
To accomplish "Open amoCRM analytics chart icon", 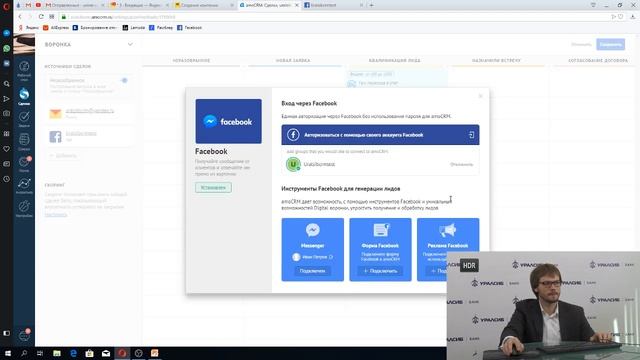I will [x=24, y=184].
